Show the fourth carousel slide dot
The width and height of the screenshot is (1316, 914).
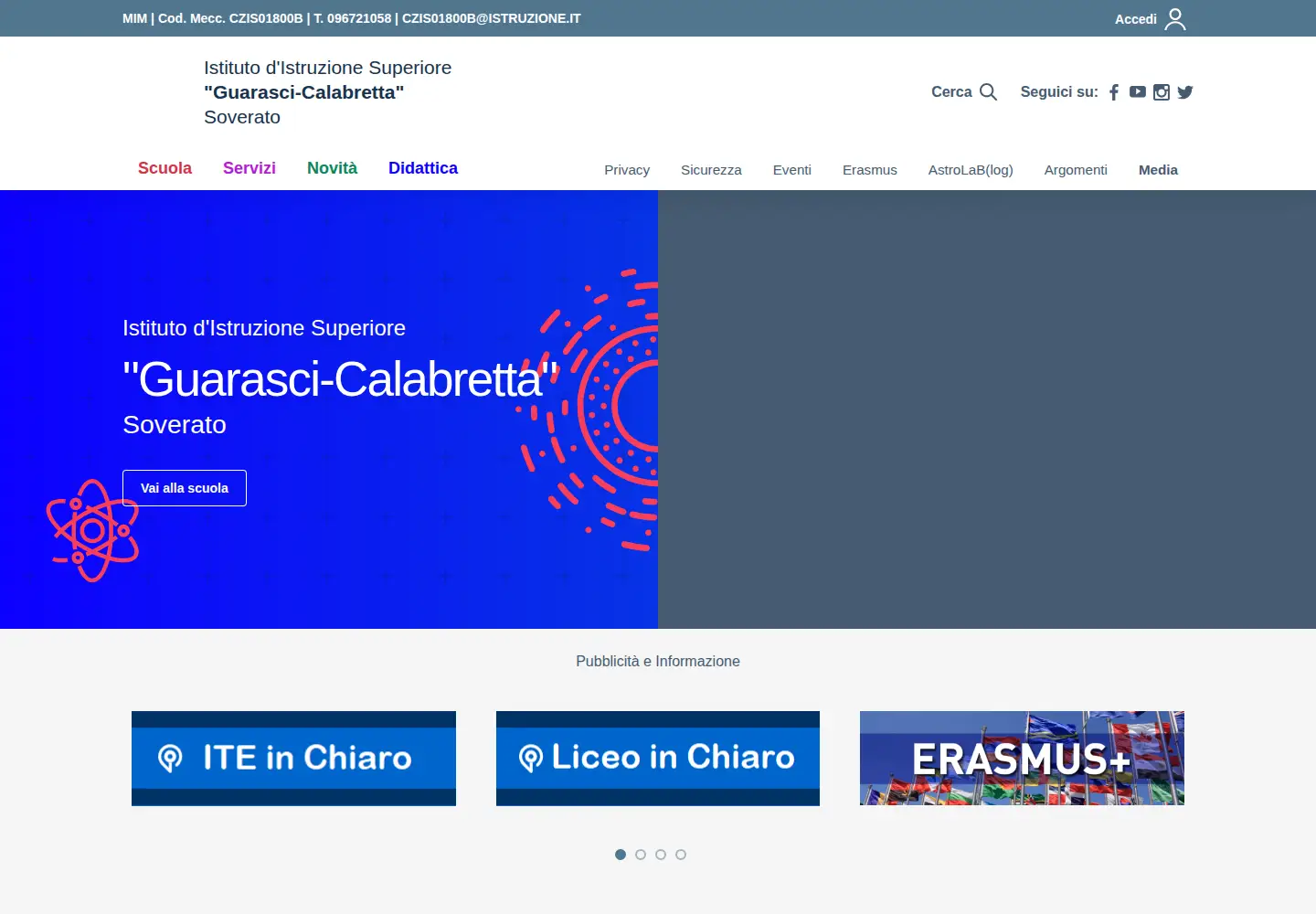pos(681,855)
